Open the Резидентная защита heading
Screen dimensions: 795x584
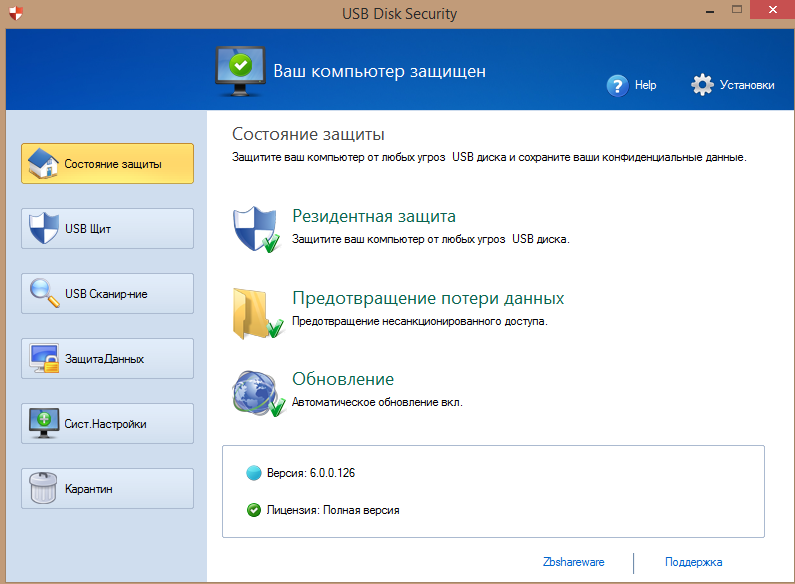374,216
